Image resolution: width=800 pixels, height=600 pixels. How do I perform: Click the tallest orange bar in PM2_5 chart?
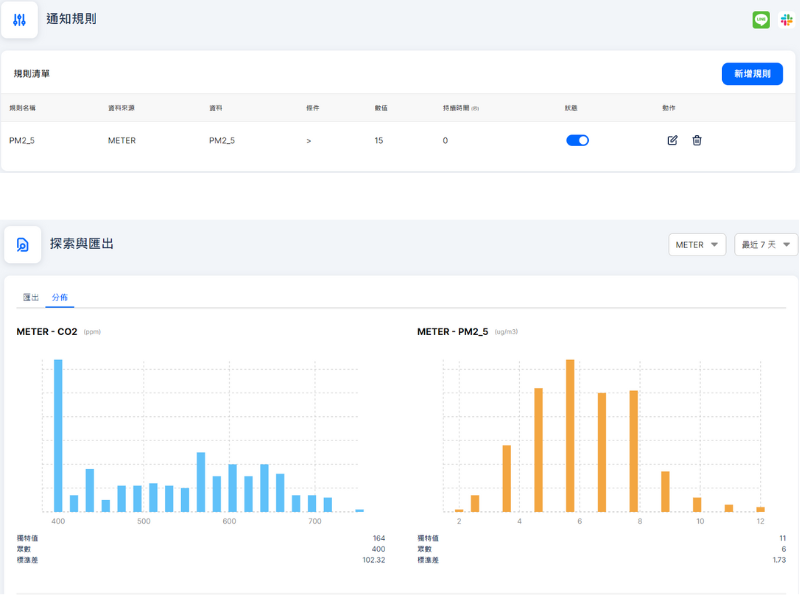(570, 436)
